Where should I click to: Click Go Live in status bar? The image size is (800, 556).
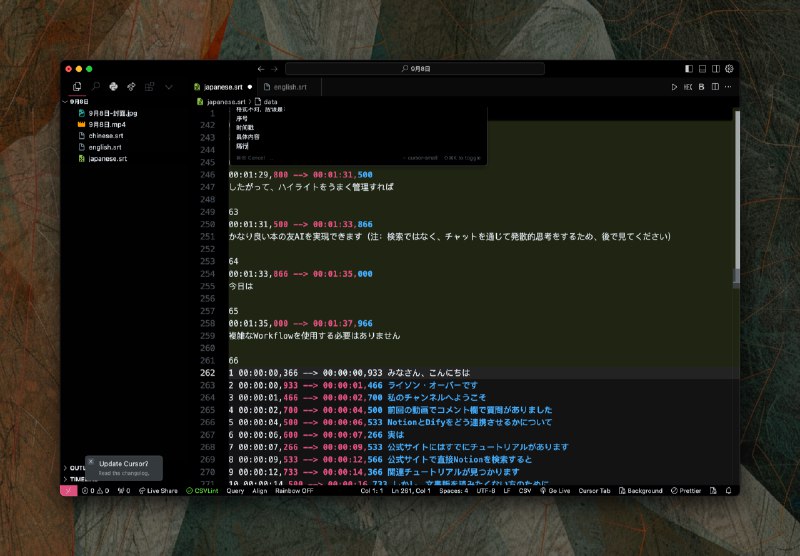[555, 491]
